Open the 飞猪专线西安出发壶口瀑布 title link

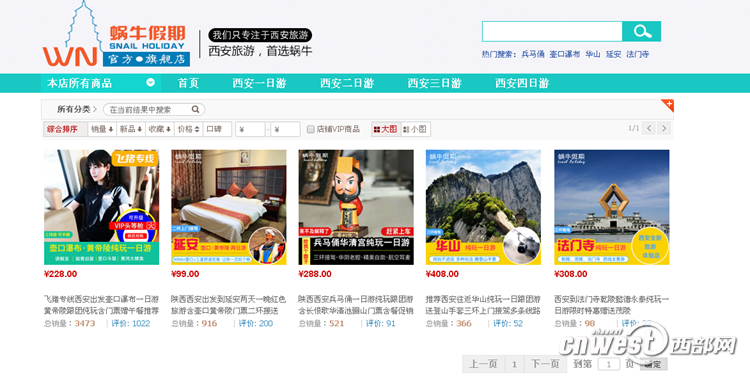click(x=101, y=305)
